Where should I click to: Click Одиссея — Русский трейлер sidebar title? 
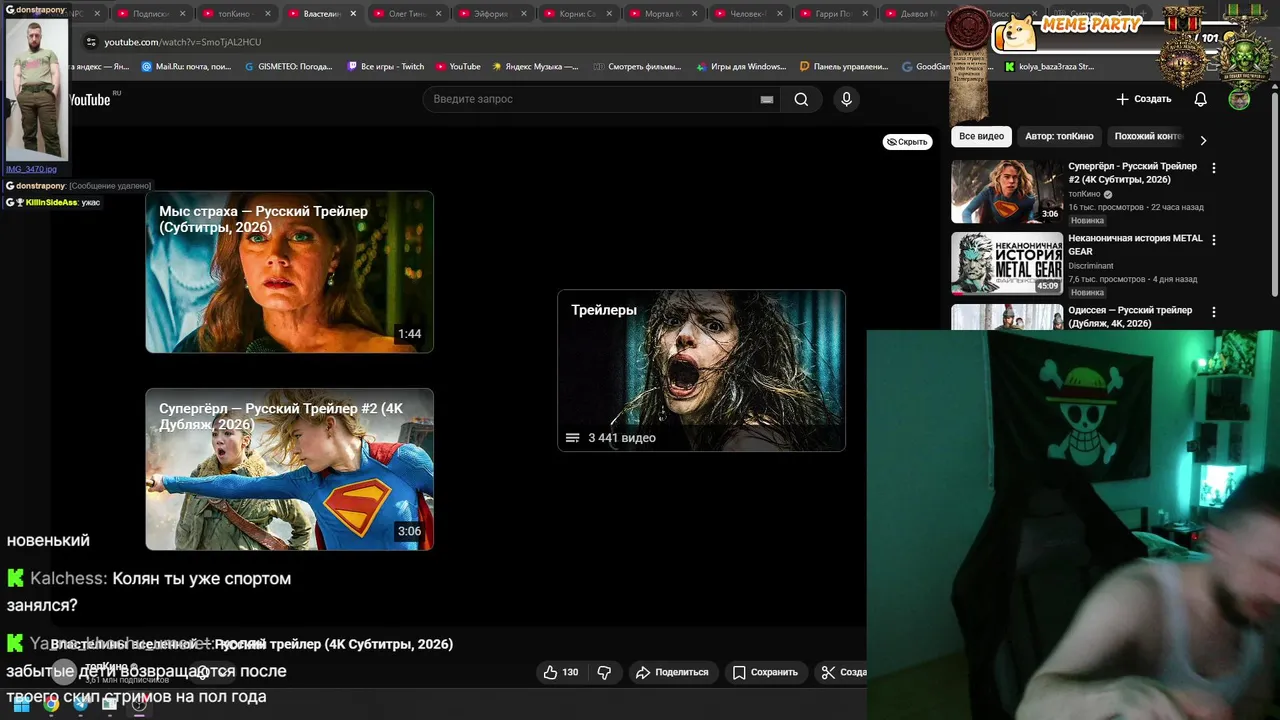pyautogui.click(x=1130, y=317)
